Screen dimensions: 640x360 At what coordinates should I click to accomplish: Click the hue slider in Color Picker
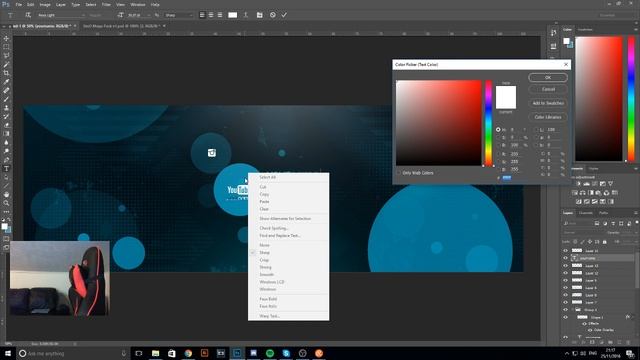click(489, 123)
